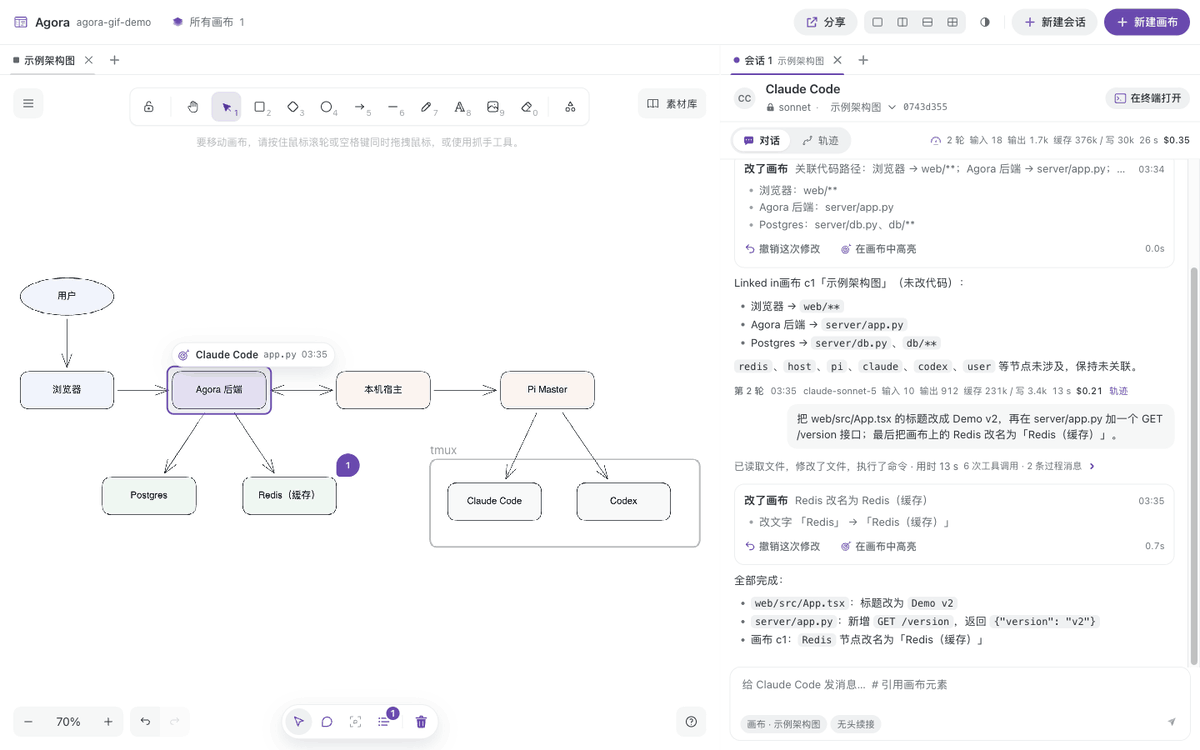The height and width of the screenshot is (750, 1200).
Task: Toggle dark/light theme contrast icon
Action: 985,22
